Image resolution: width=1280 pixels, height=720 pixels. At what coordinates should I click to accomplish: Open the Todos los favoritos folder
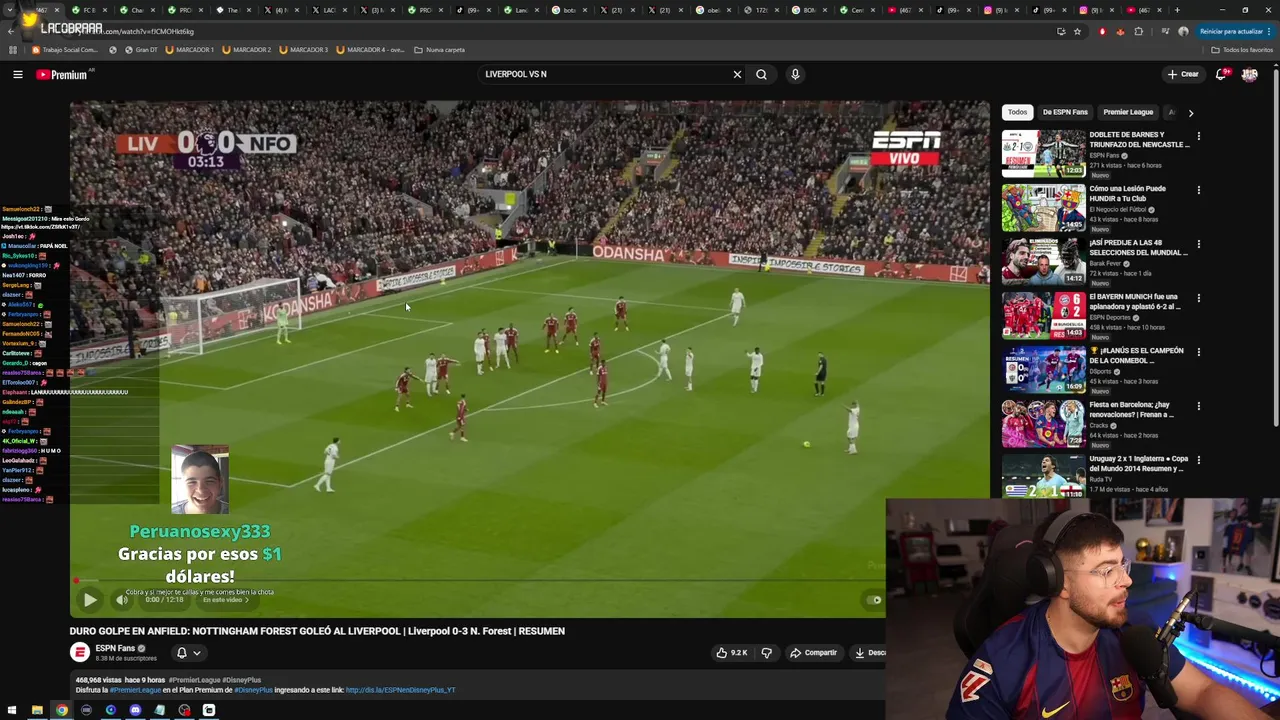pyautogui.click(x=1242, y=50)
